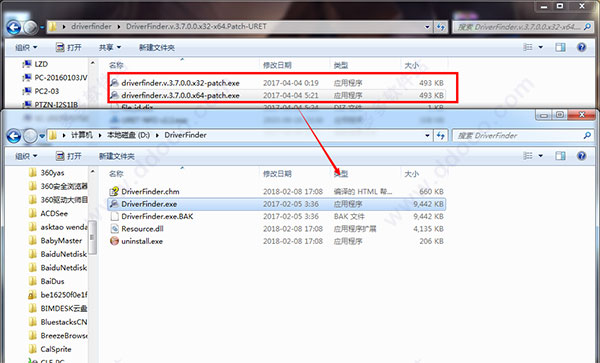The width and height of the screenshot is (600, 363).
Task: Change view mode in DriverFinder window
Action: (x=528, y=156)
